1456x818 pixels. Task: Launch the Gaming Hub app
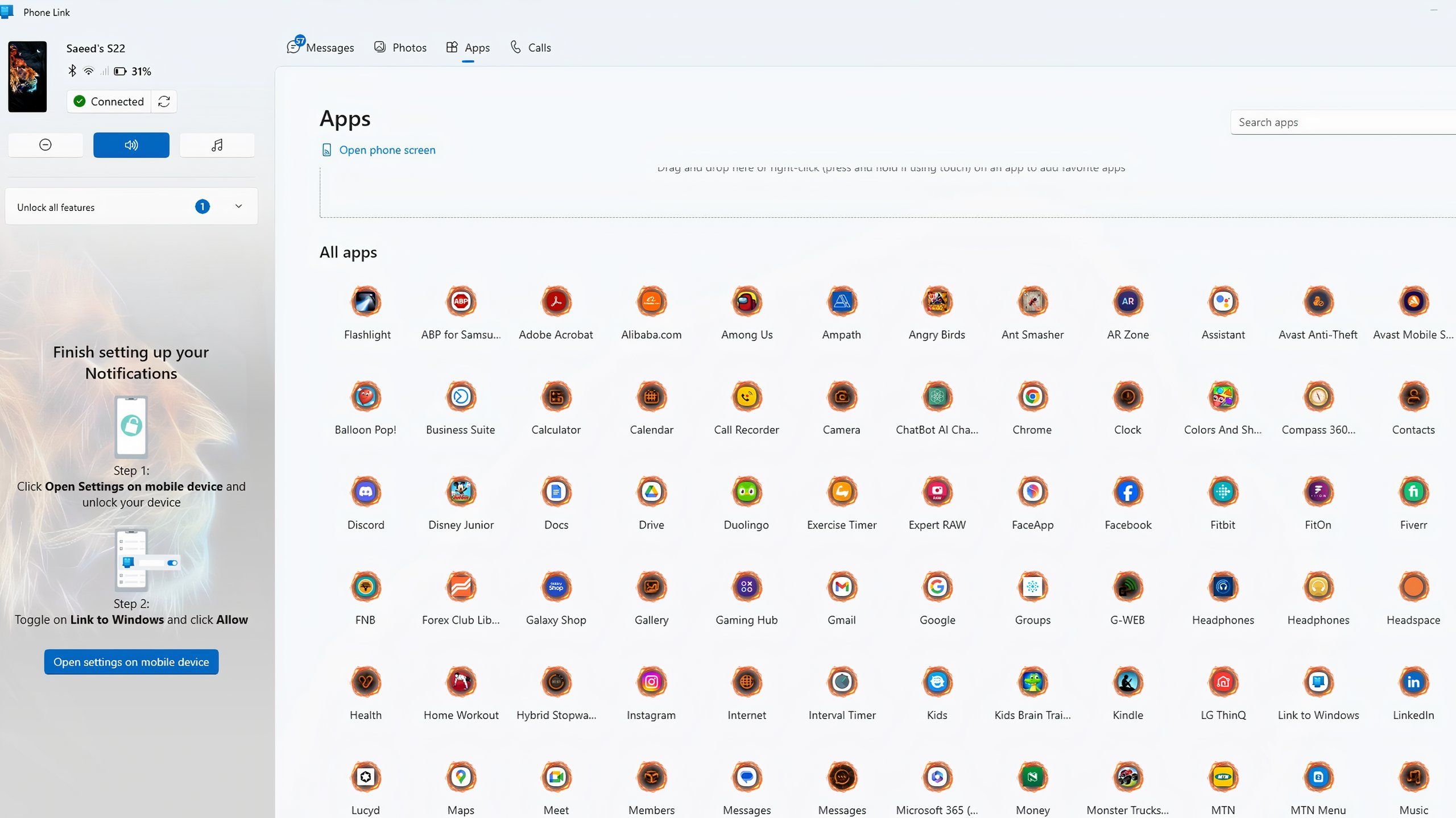pos(747,587)
